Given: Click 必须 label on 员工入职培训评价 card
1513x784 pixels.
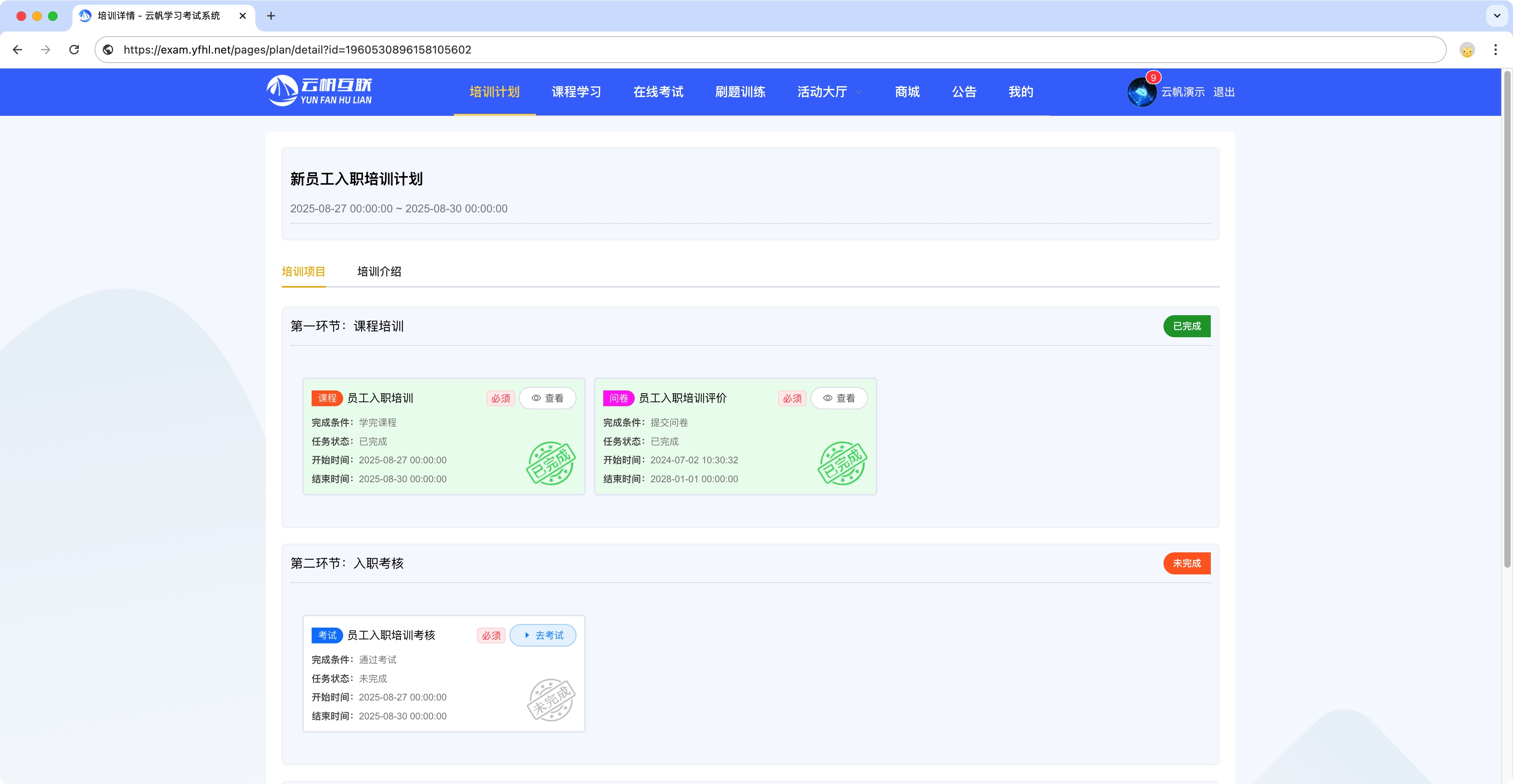Looking at the screenshot, I should pyautogui.click(x=792, y=398).
